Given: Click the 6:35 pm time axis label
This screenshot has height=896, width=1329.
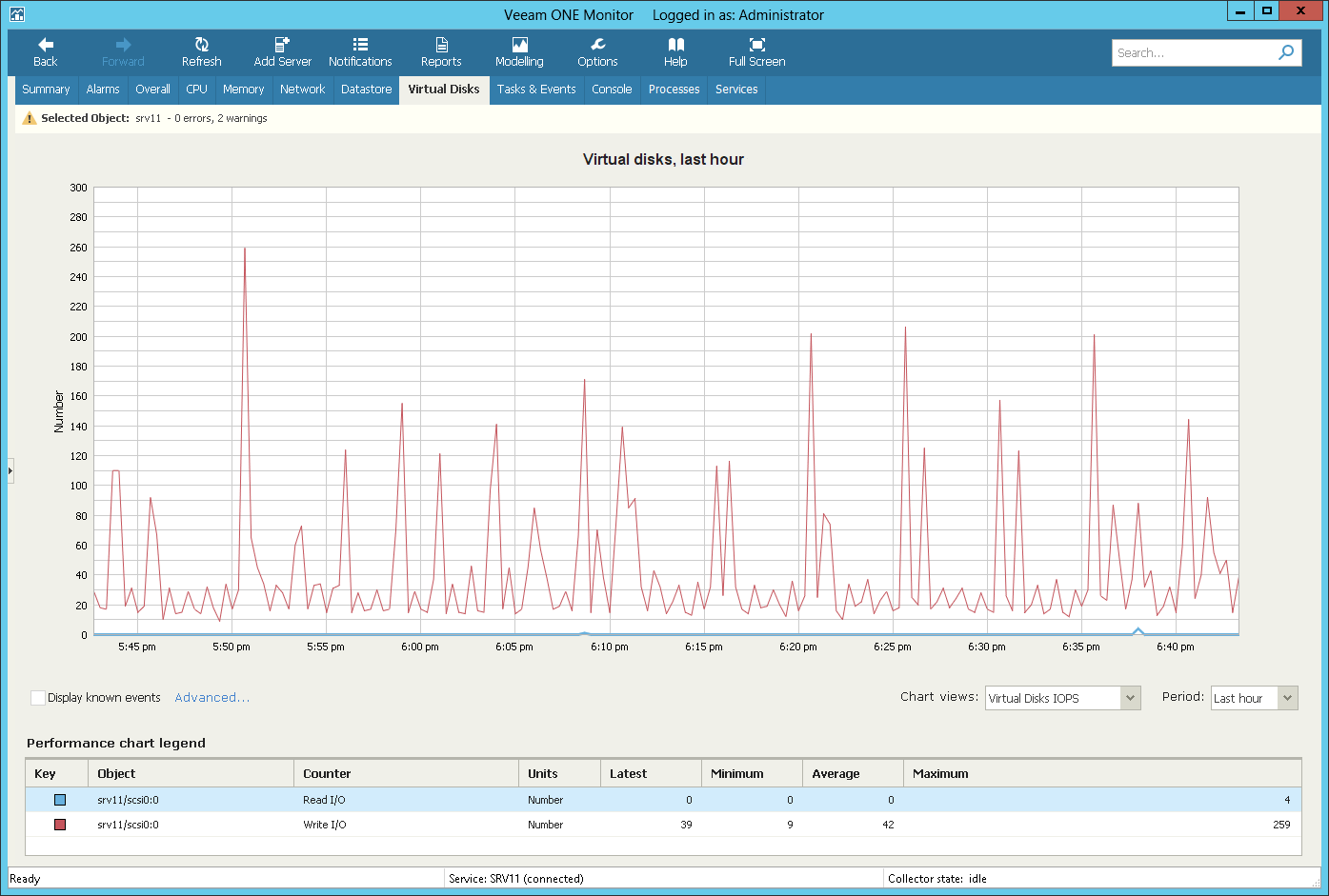Looking at the screenshot, I should (x=1080, y=647).
